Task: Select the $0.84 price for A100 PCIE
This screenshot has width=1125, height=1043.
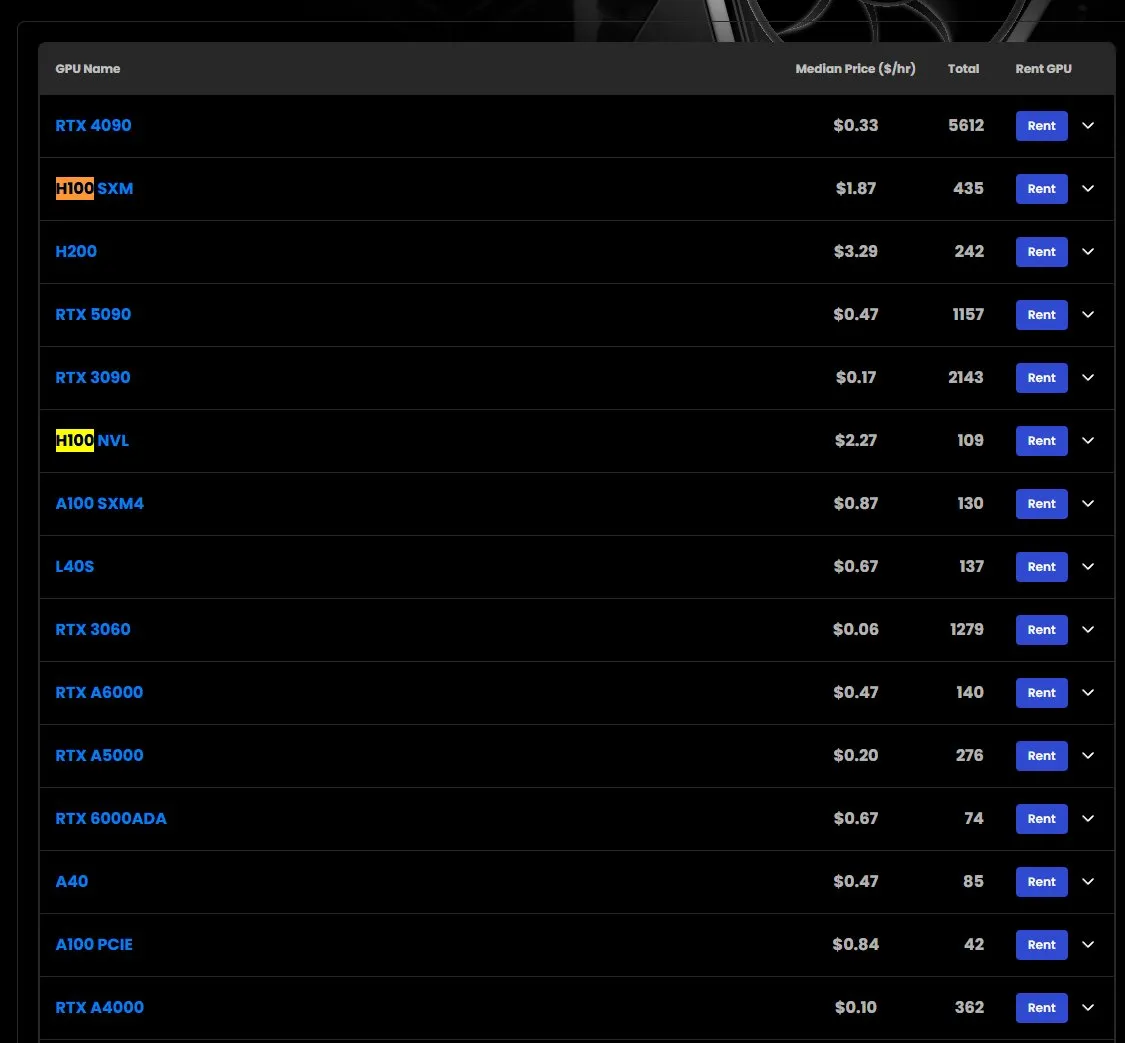Action: click(x=855, y=945)
